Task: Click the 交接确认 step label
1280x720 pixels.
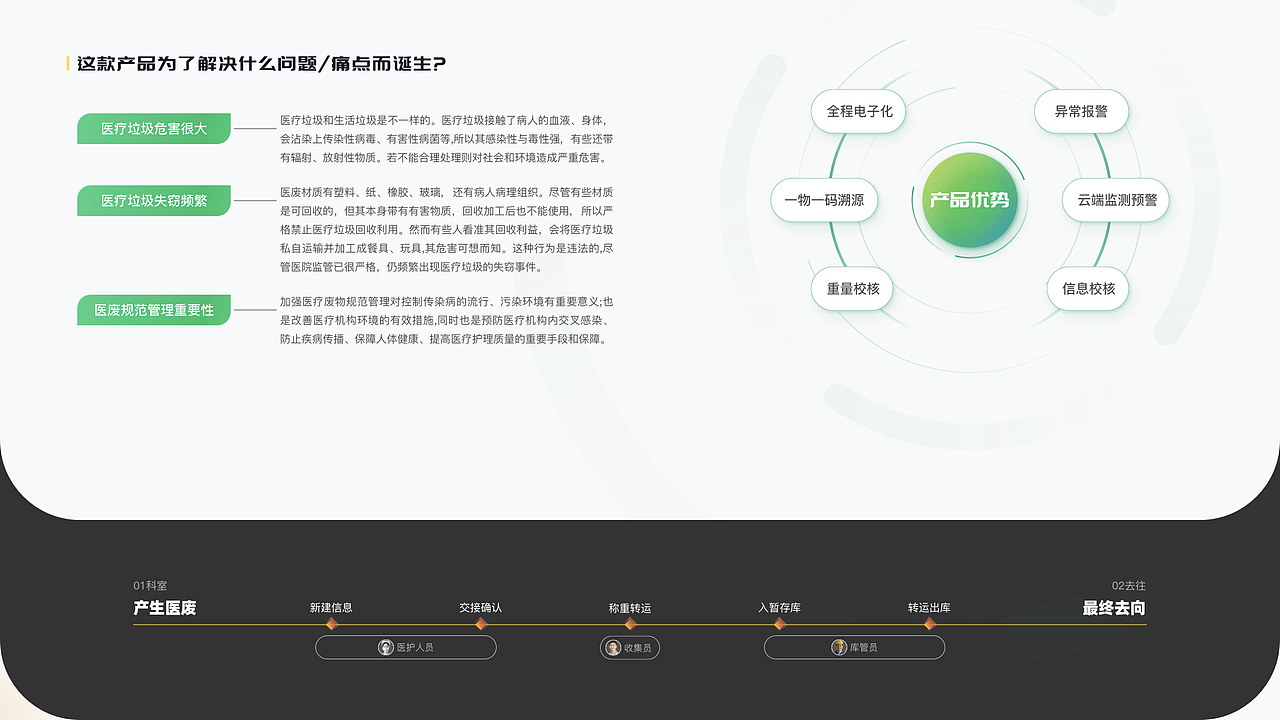Action: point(481,608)
